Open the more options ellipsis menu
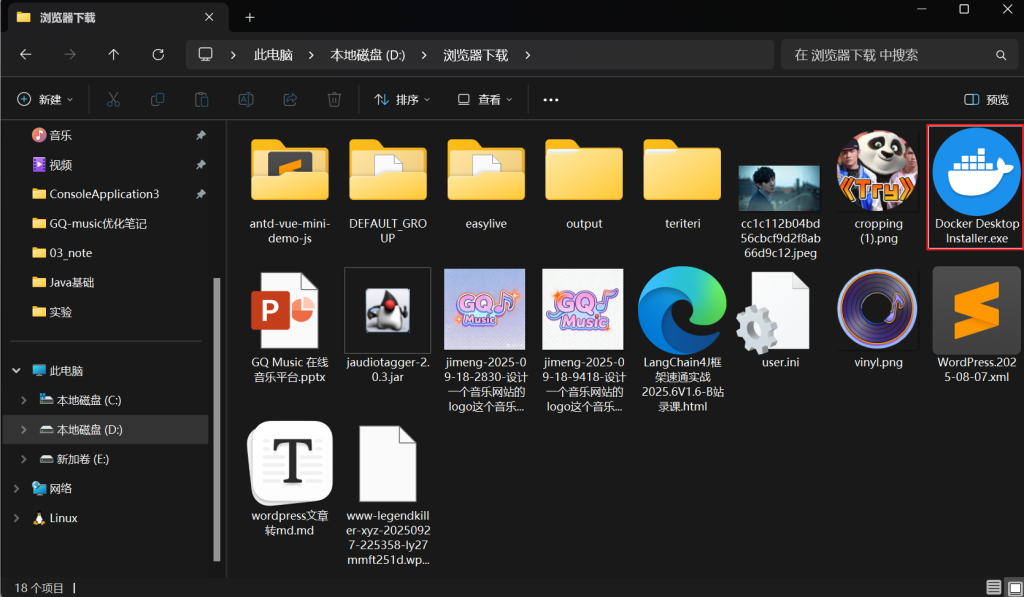The image size is (1024, 597). pos(551,100)
